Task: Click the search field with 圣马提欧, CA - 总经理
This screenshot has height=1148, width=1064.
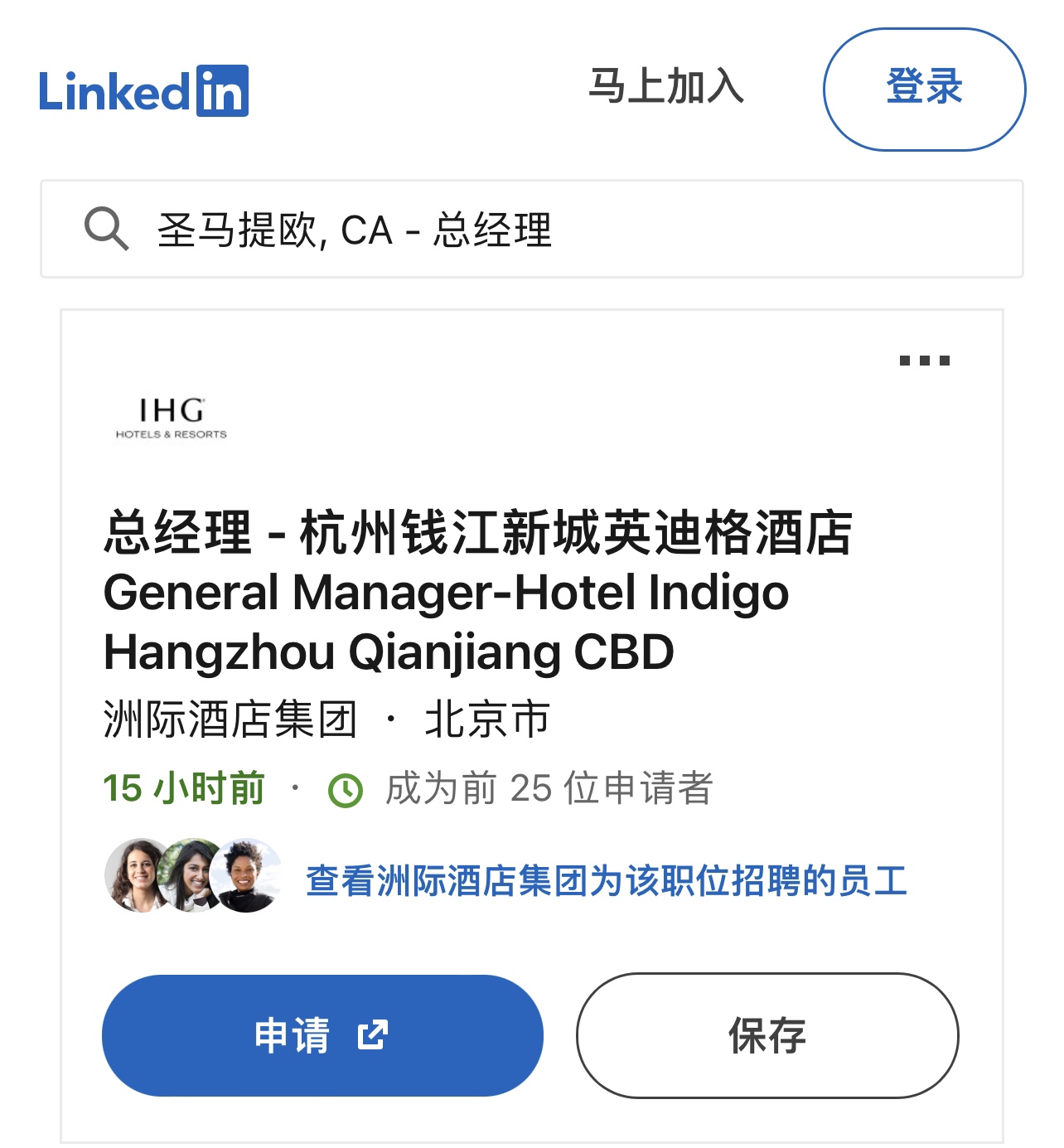Action: [532, 229]
